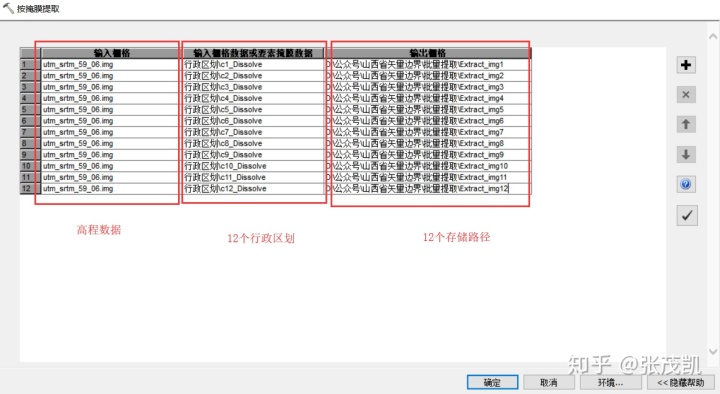The width and height of the screenshot is (720, 394).
Task: Click the 确定 button
Action: (492, 383)
